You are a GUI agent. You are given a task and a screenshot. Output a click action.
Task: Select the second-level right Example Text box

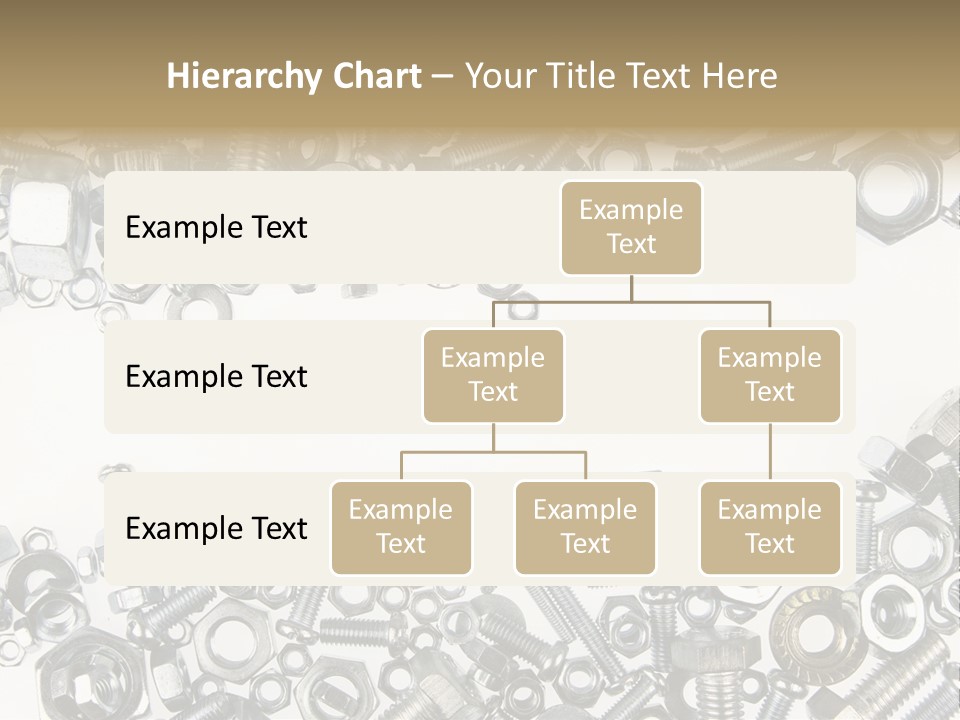pos(770,375)
